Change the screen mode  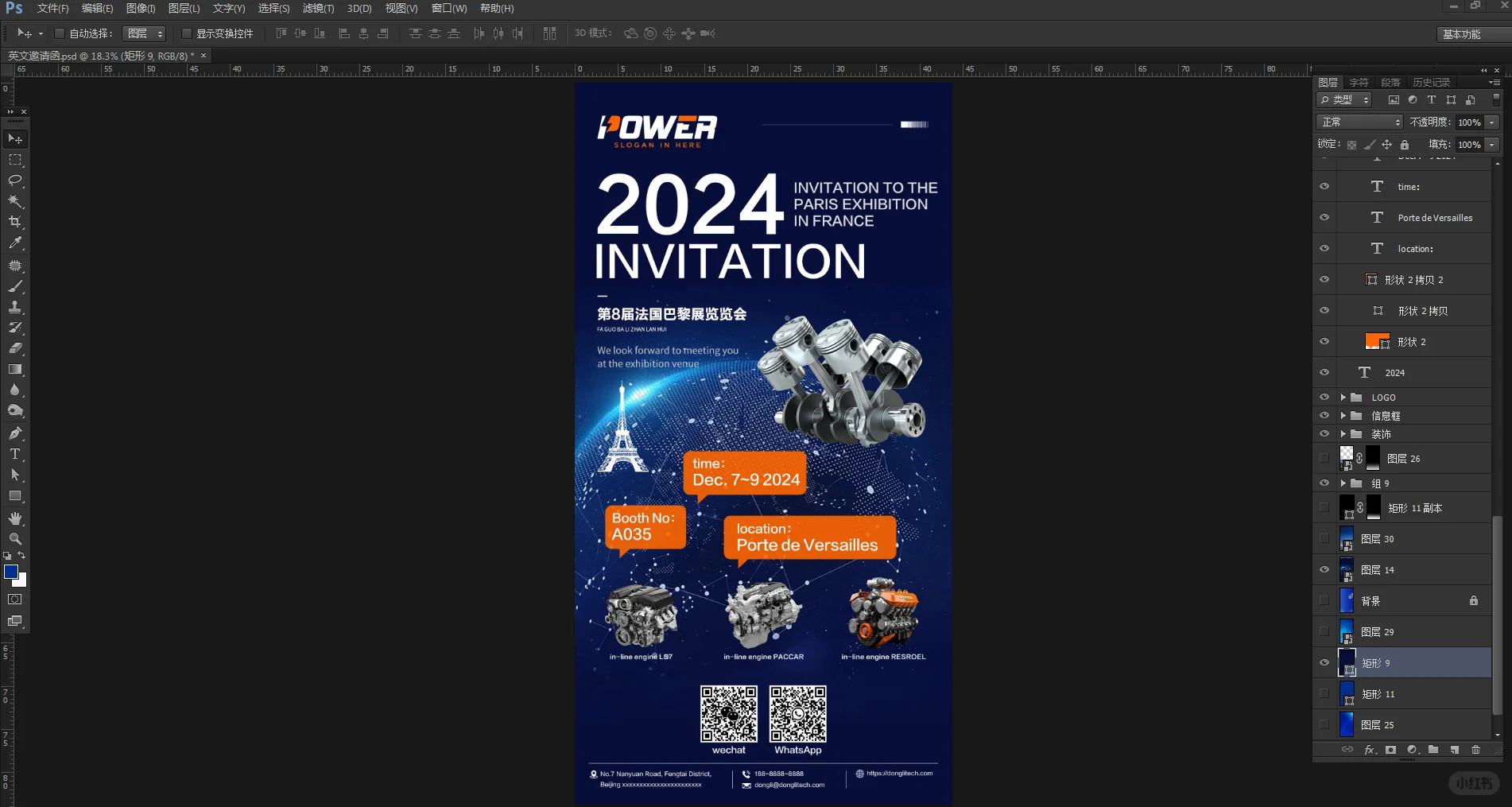point(15,621)
